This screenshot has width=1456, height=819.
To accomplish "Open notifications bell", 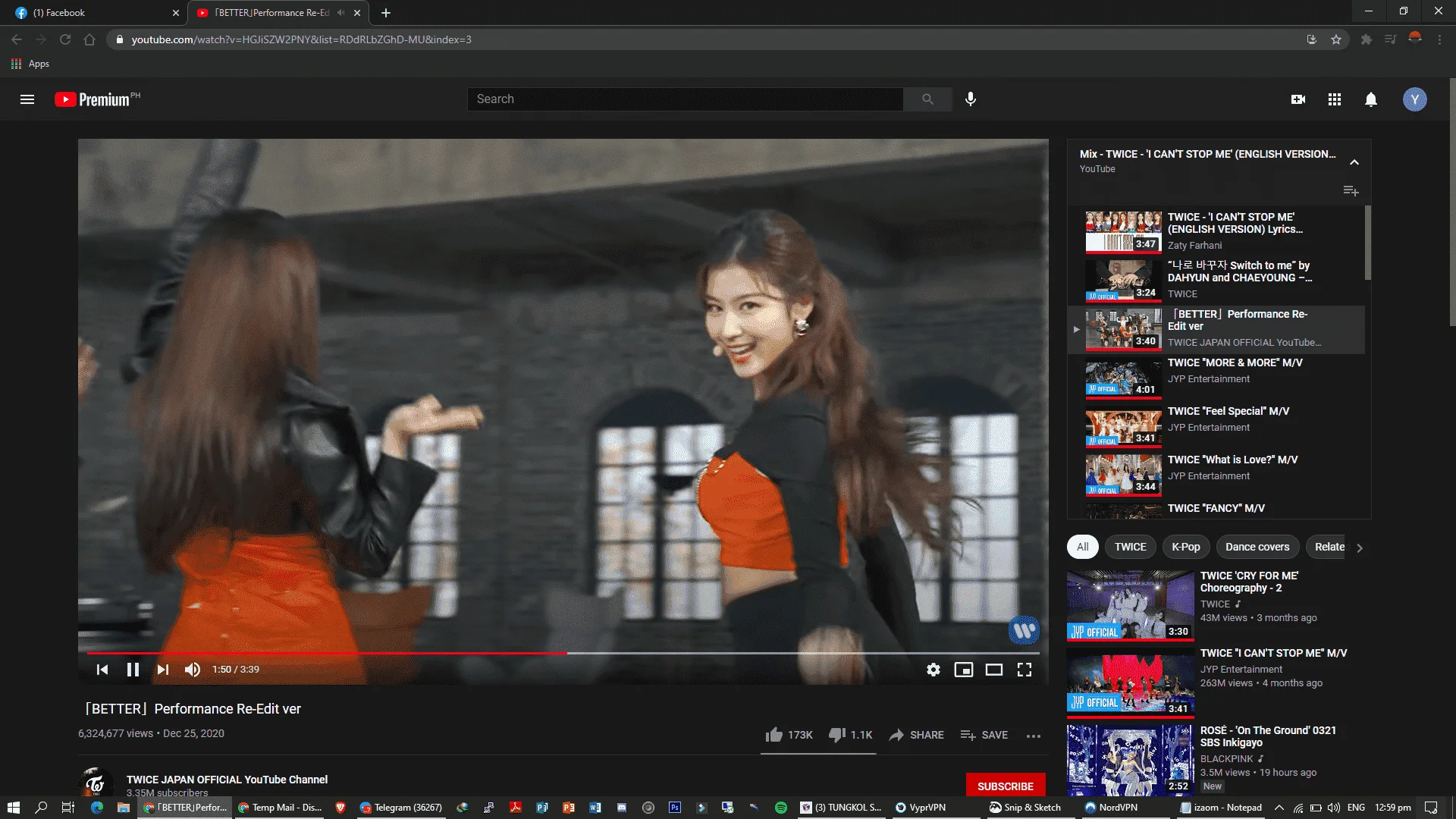I will tap(1371, 99).
